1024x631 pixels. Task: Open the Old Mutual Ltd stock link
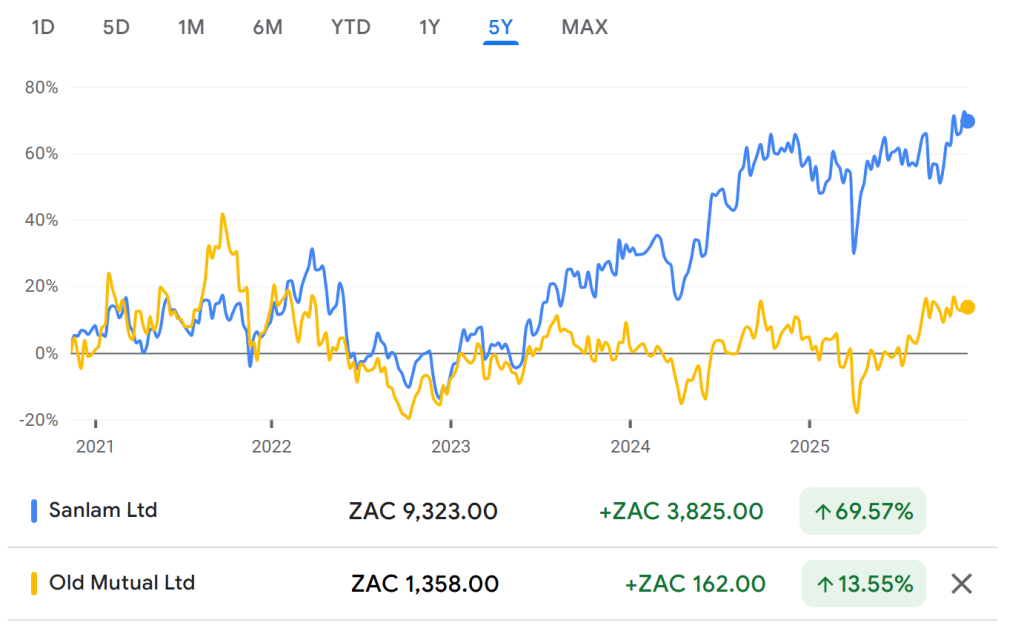pos(122,583)
